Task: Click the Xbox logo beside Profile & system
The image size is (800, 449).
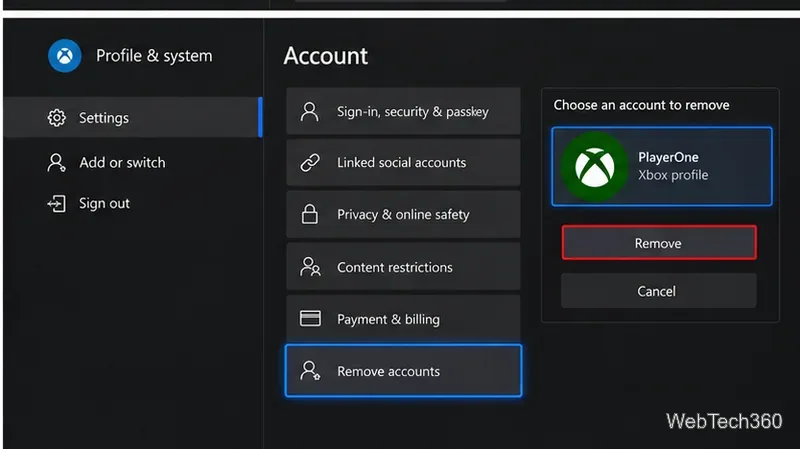Action: coord(65,56)
